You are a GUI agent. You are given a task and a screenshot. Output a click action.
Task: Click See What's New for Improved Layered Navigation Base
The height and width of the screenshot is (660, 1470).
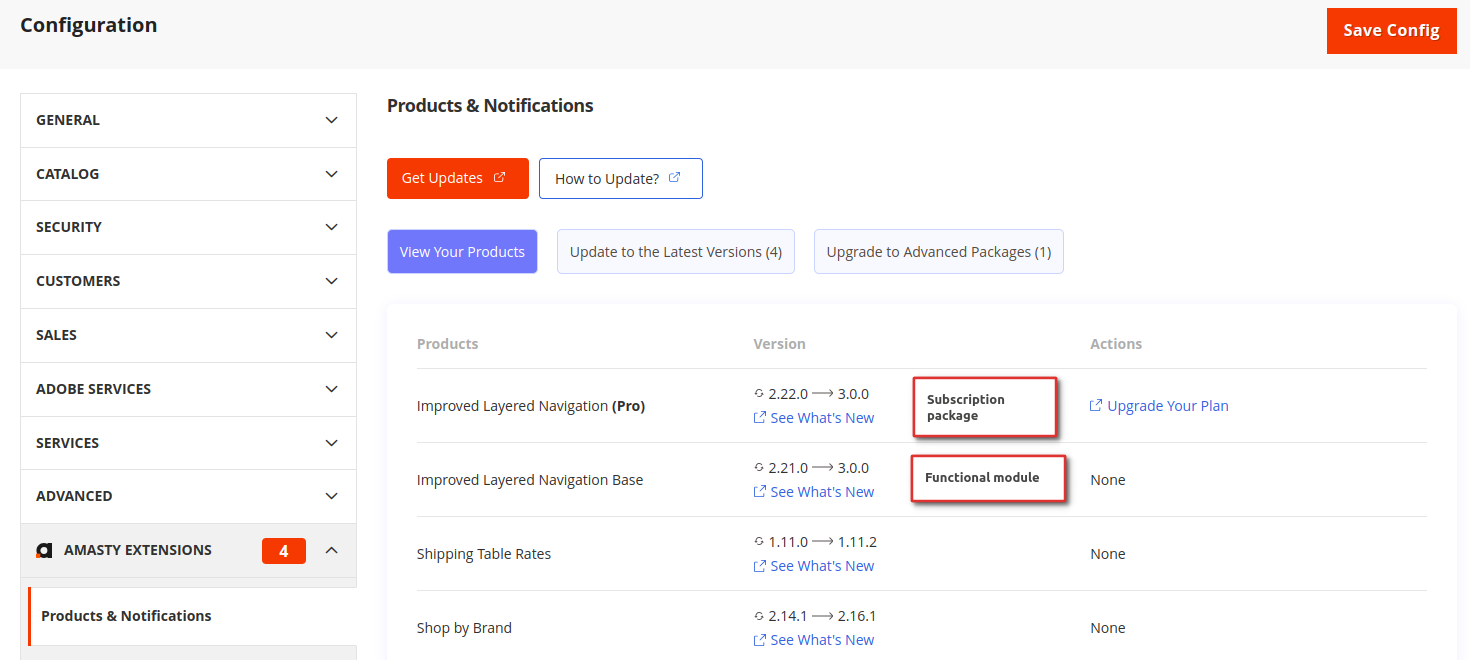tap(822, 492)
